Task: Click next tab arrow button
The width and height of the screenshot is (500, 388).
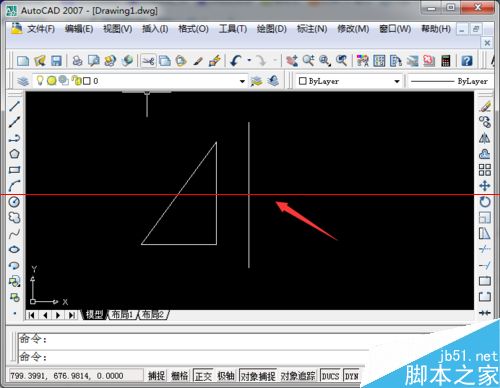Action: pos(58,315)
